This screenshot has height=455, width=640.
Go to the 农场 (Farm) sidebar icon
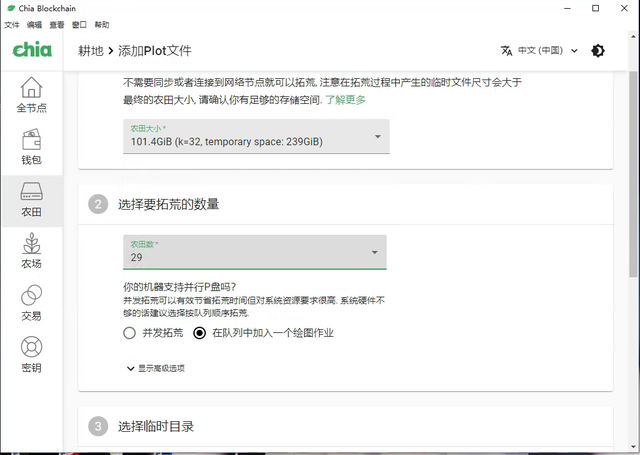pyautogui.click(x=31, y=251)
